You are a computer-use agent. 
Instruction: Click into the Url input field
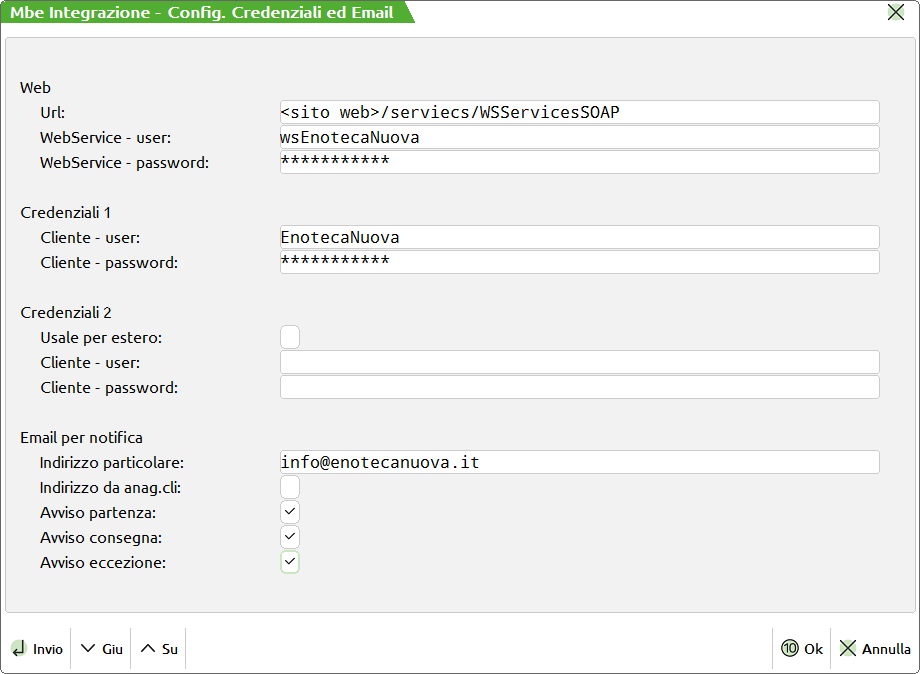click(x=579, y=112)
